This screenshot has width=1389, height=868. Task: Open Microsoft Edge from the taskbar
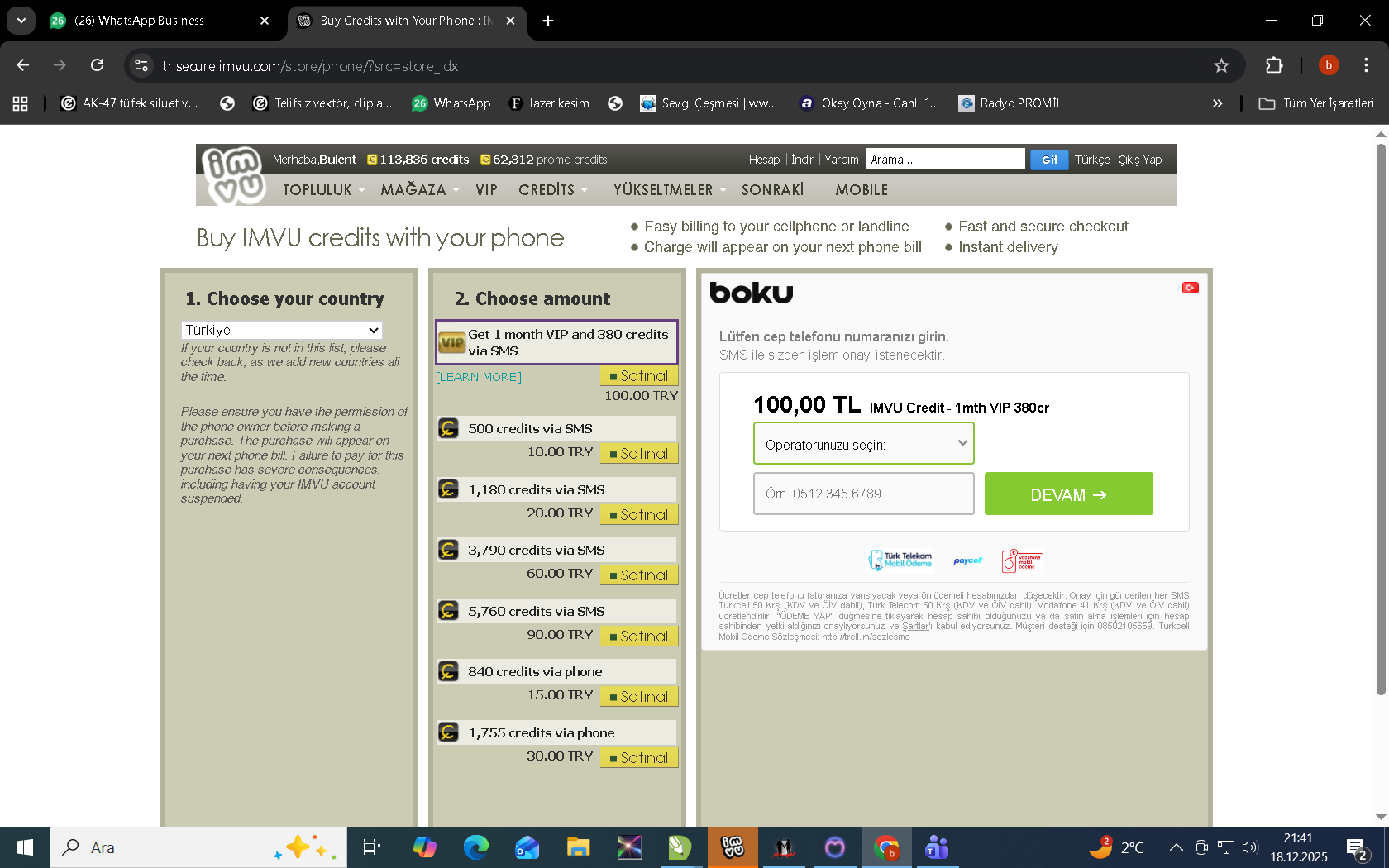tap(475, 847)
